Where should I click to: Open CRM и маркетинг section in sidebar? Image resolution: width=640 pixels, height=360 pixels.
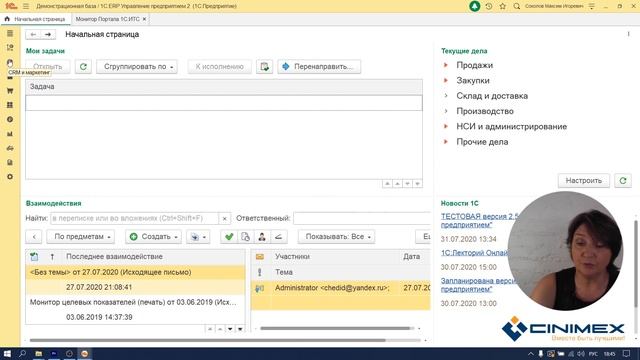(x=10, y=62)
